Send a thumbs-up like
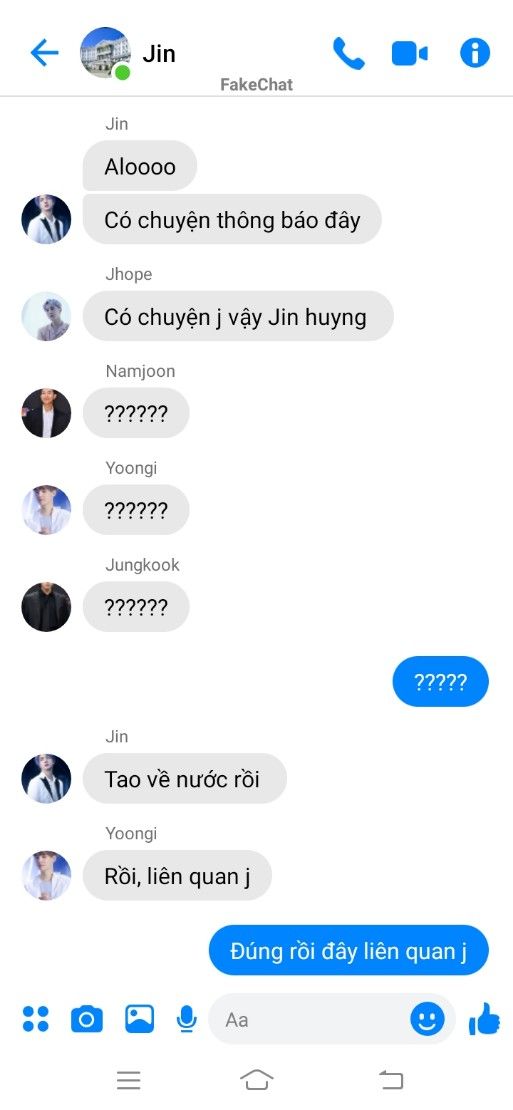The height and width of the screenshot is (1110, 513). [485, 1019]
